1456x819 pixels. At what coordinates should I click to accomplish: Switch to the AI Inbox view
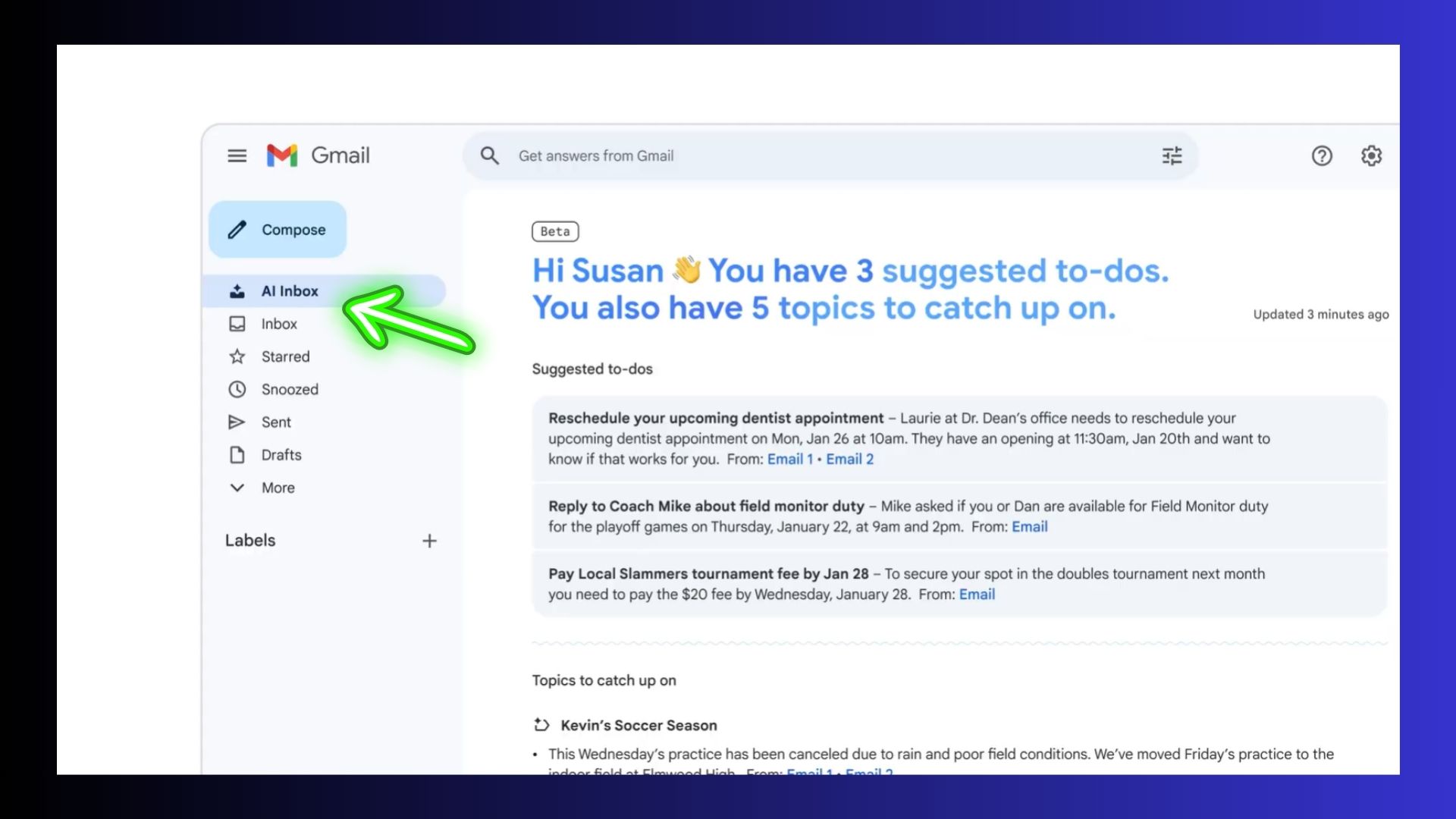290,290
